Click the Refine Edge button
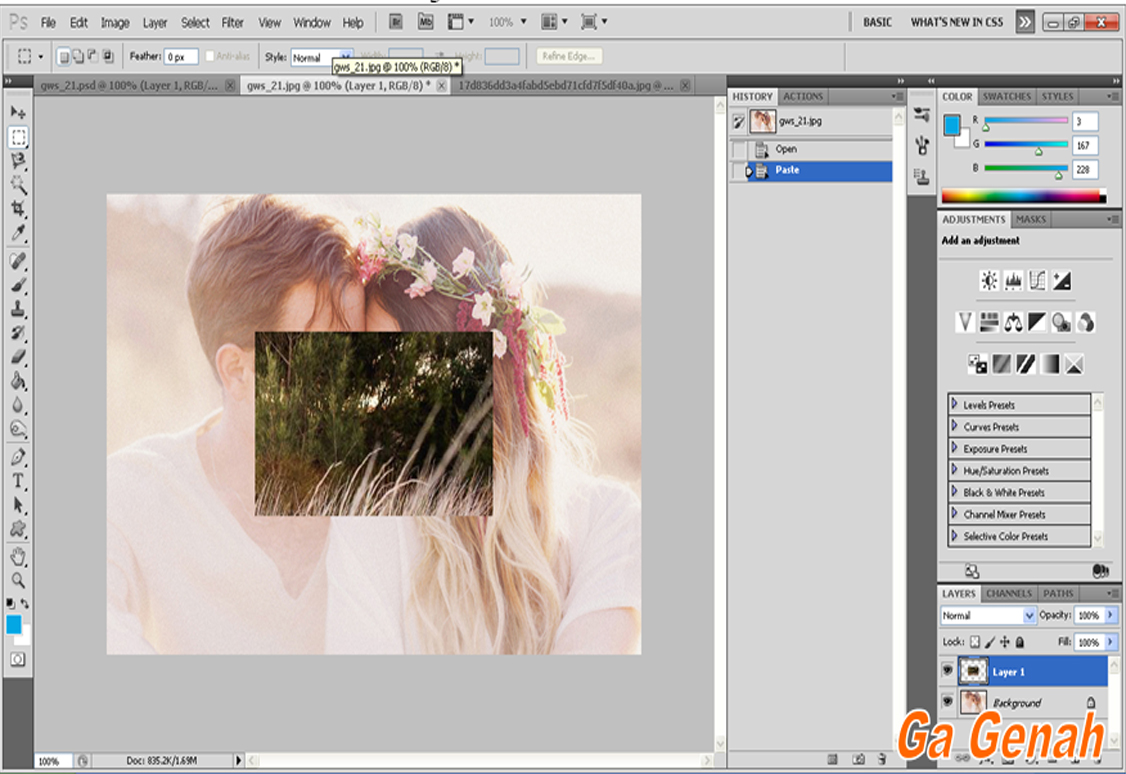The width and height of the screenshot is (1126, 774). click(571, 56)
